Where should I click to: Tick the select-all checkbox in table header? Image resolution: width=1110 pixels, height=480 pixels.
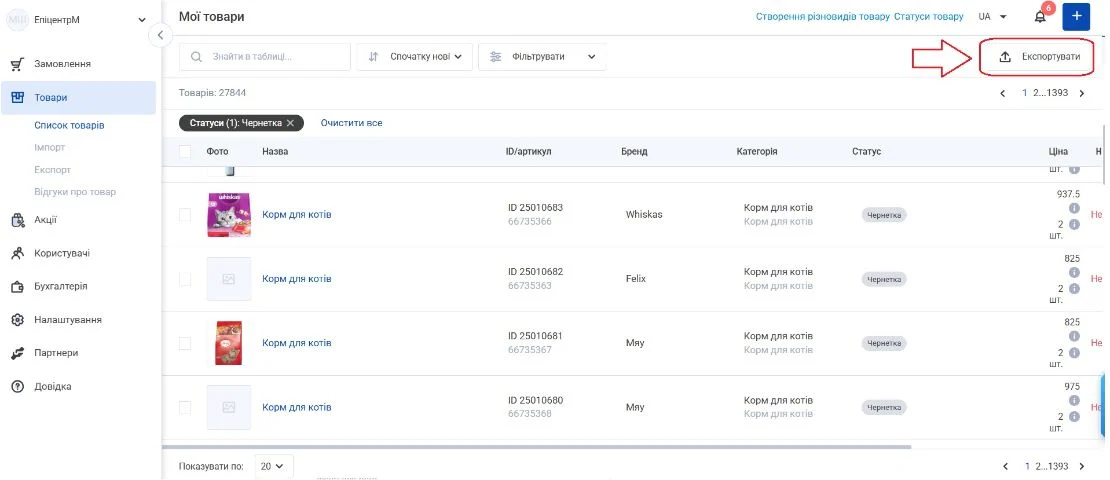[185, 152]
